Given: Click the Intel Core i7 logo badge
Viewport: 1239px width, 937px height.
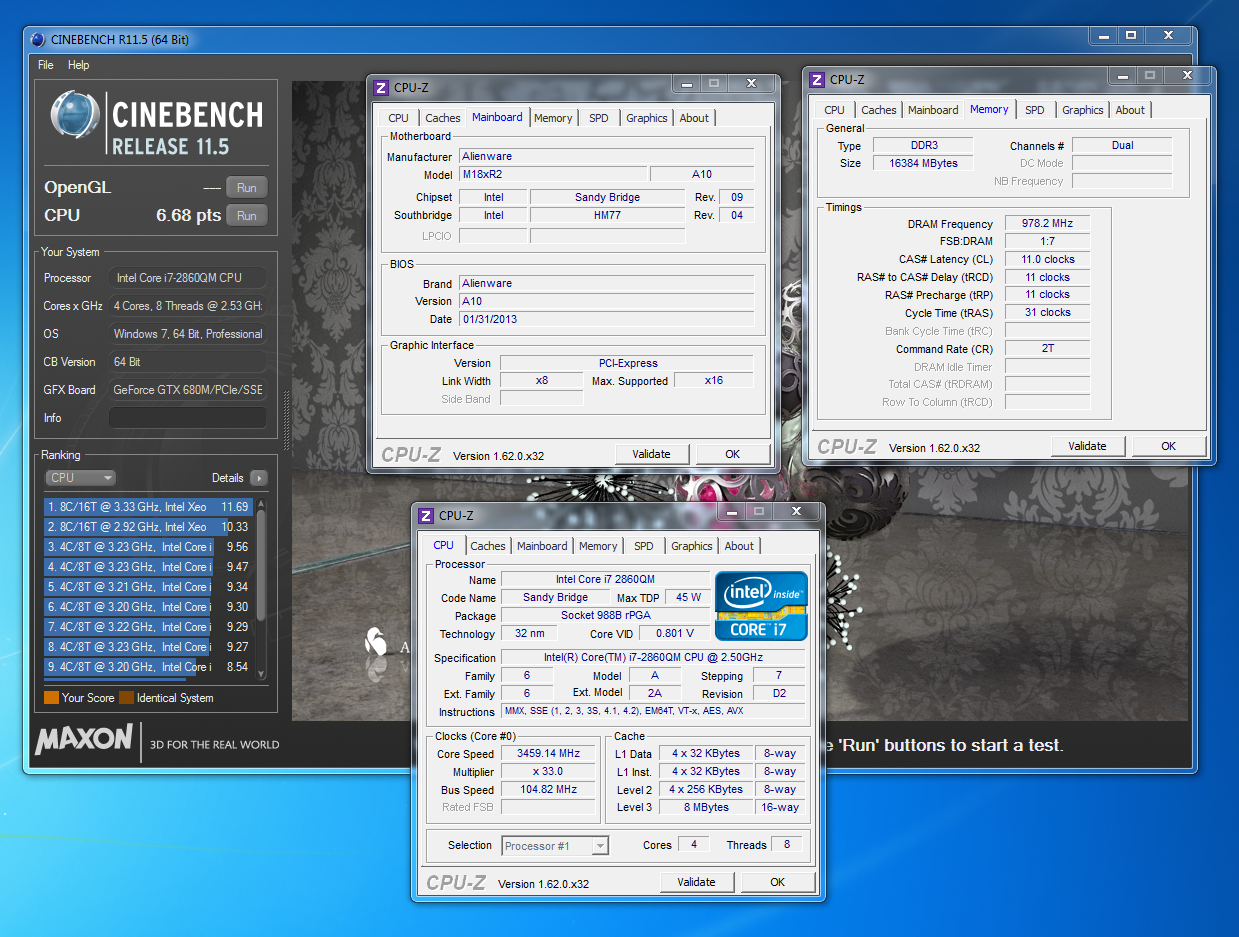Looking at the screenshot, I should click(761, 605).
